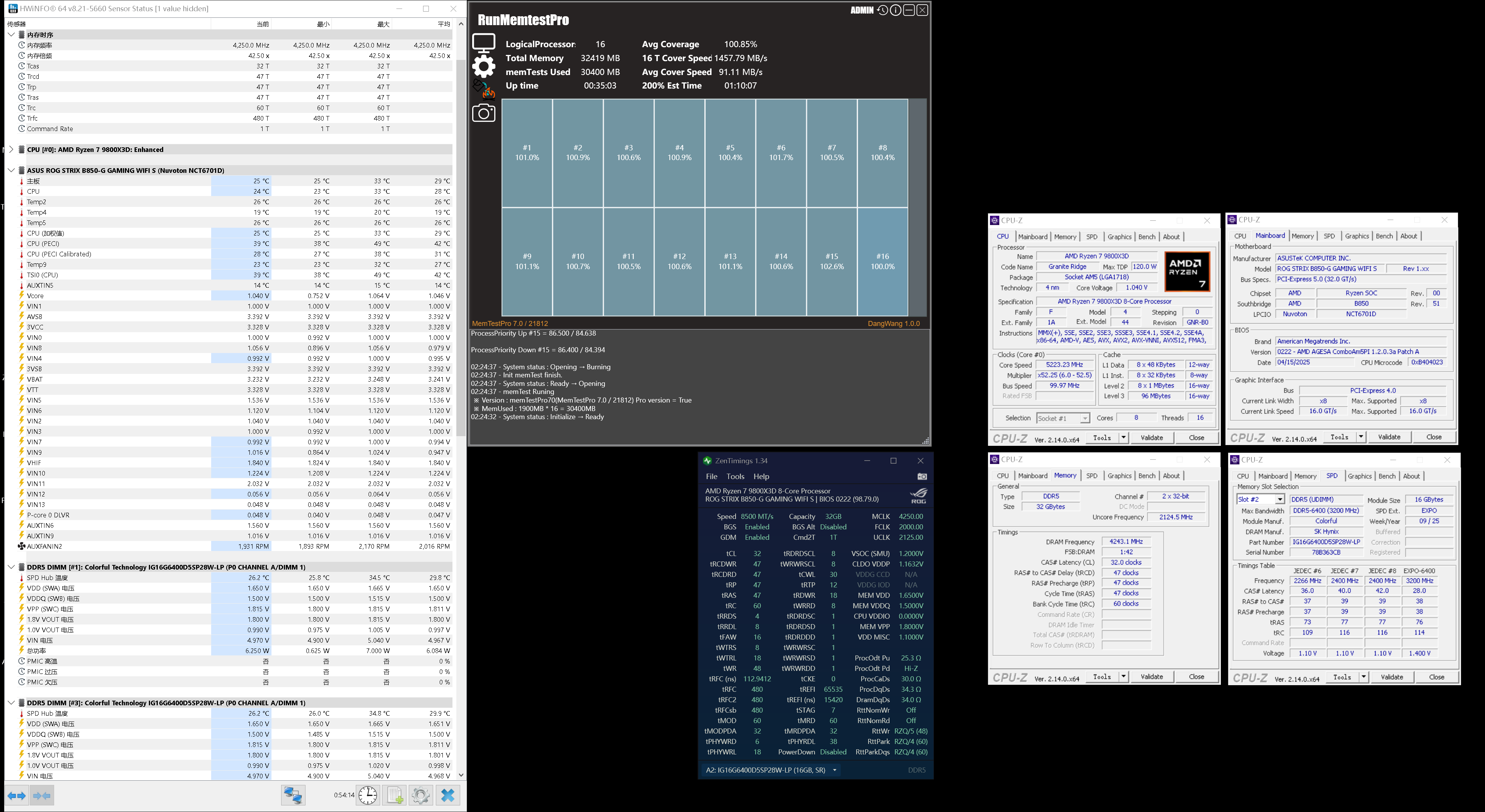The height and width of the screenshot is (812, 1485).
Task: Open RunMemtestPro settings gear icon
Action: click(483, 66)
